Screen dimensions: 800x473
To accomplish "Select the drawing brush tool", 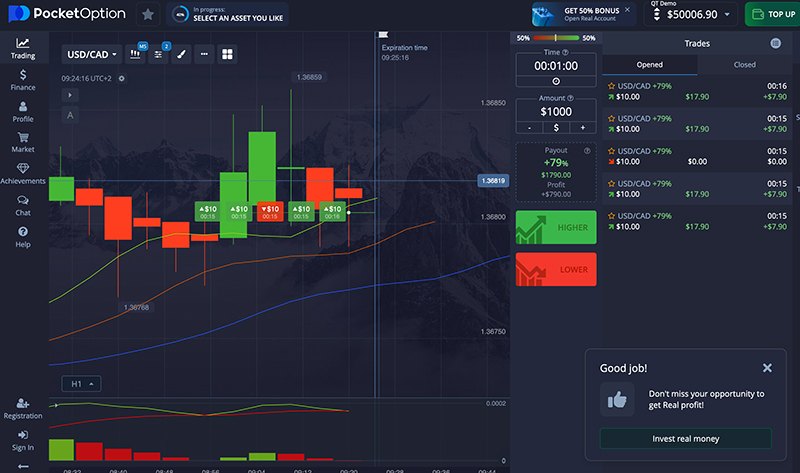I will click(181, 54).
